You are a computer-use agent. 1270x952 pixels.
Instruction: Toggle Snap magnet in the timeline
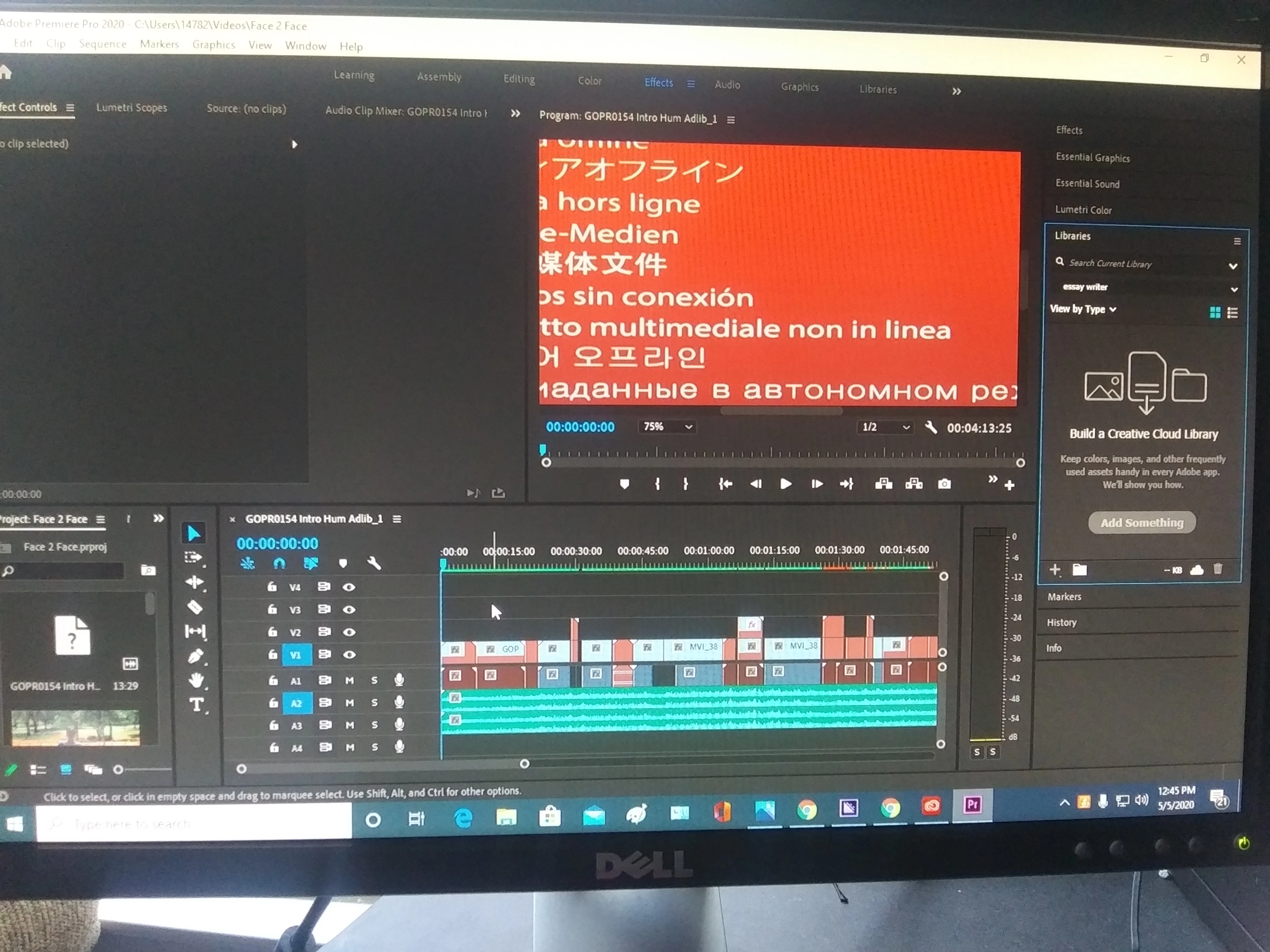279,563
